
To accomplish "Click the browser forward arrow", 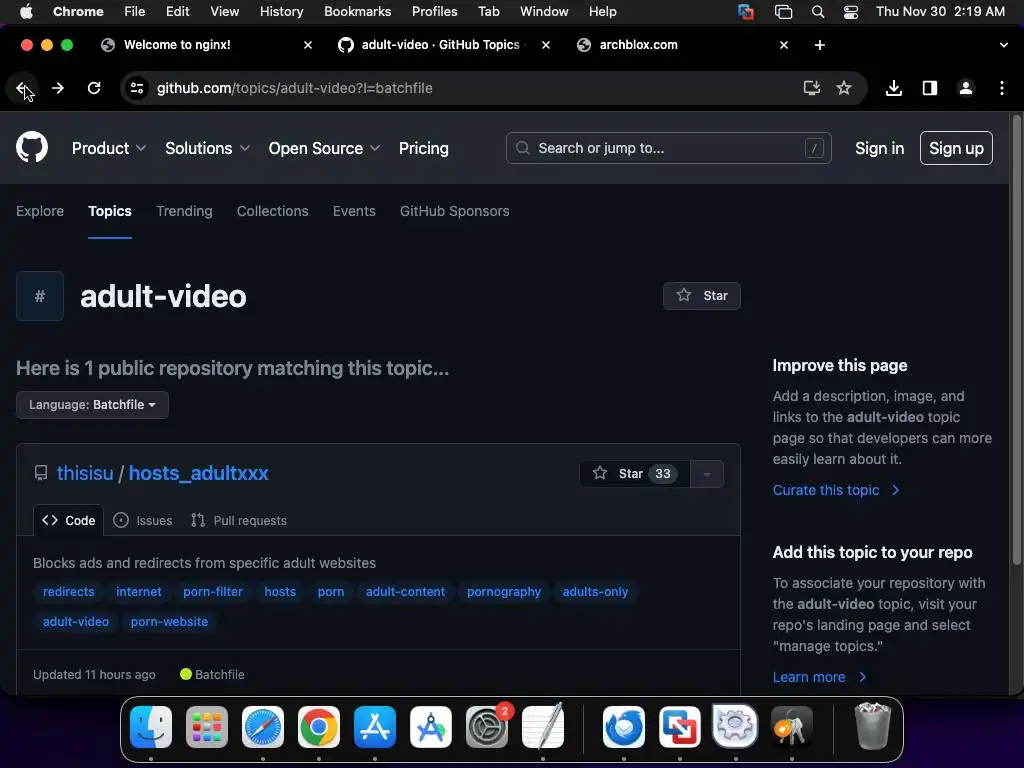I will pos(58,88).
